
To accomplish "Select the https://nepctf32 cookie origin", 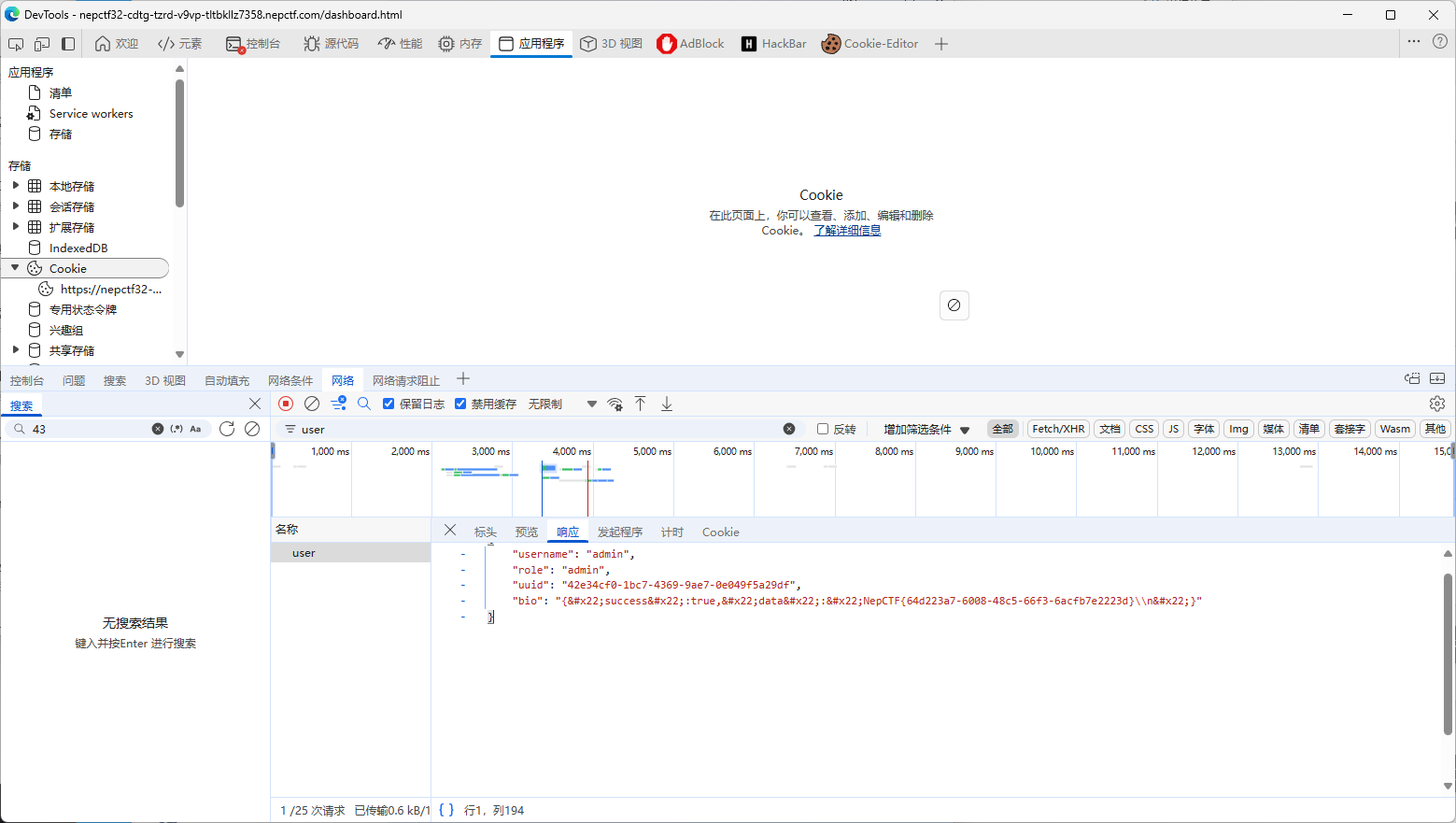I will (x=110, y=290).
